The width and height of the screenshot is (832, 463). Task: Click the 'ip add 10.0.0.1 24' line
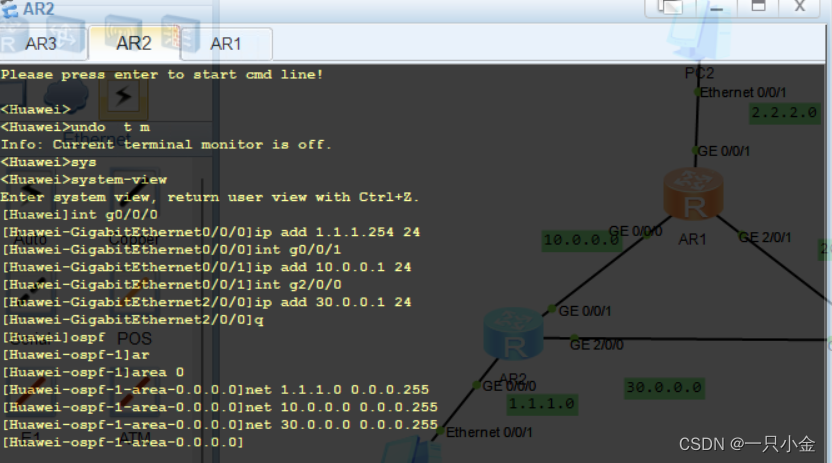point(207,267)
